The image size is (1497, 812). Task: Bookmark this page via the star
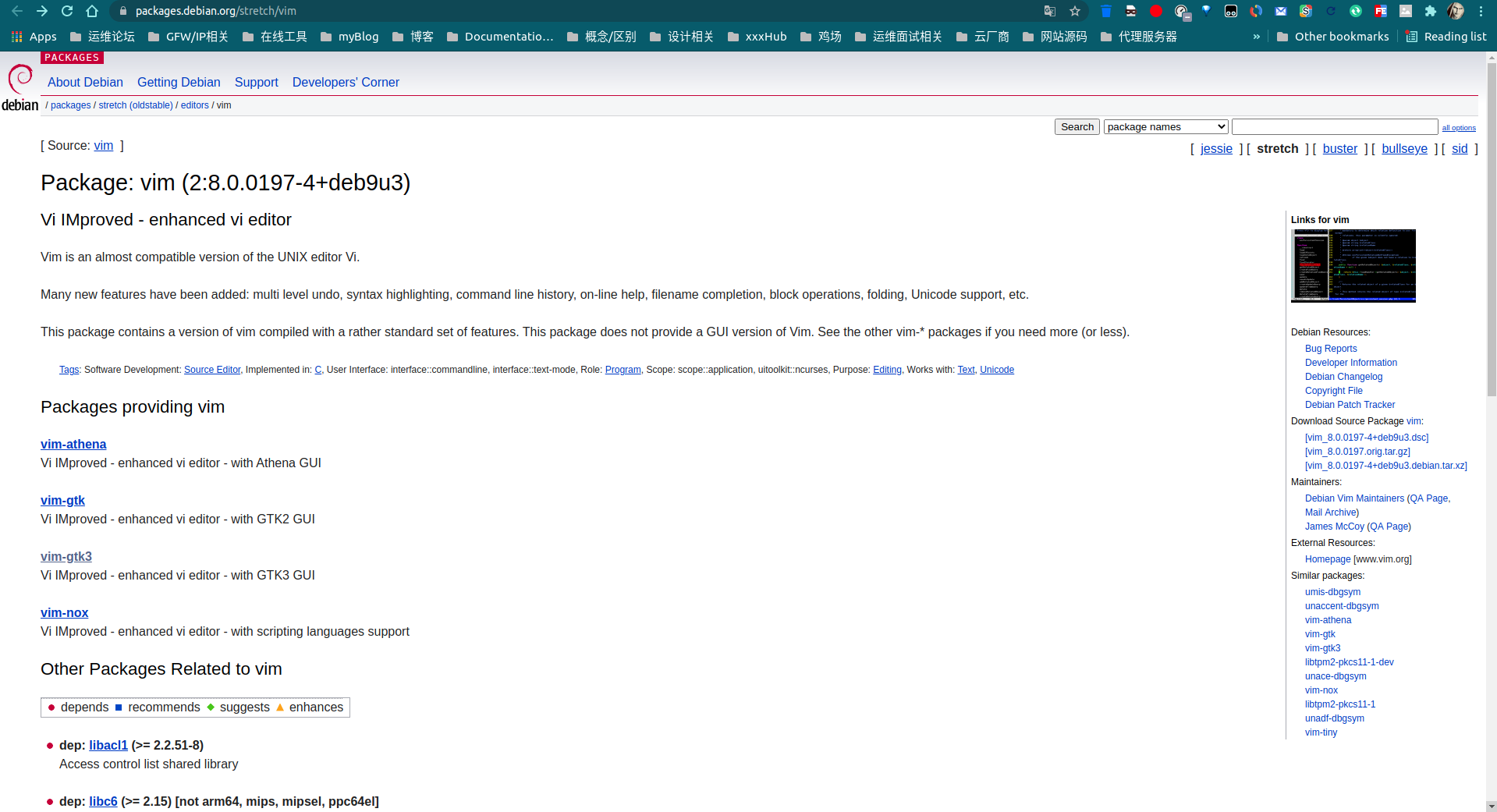point(1075,11)
